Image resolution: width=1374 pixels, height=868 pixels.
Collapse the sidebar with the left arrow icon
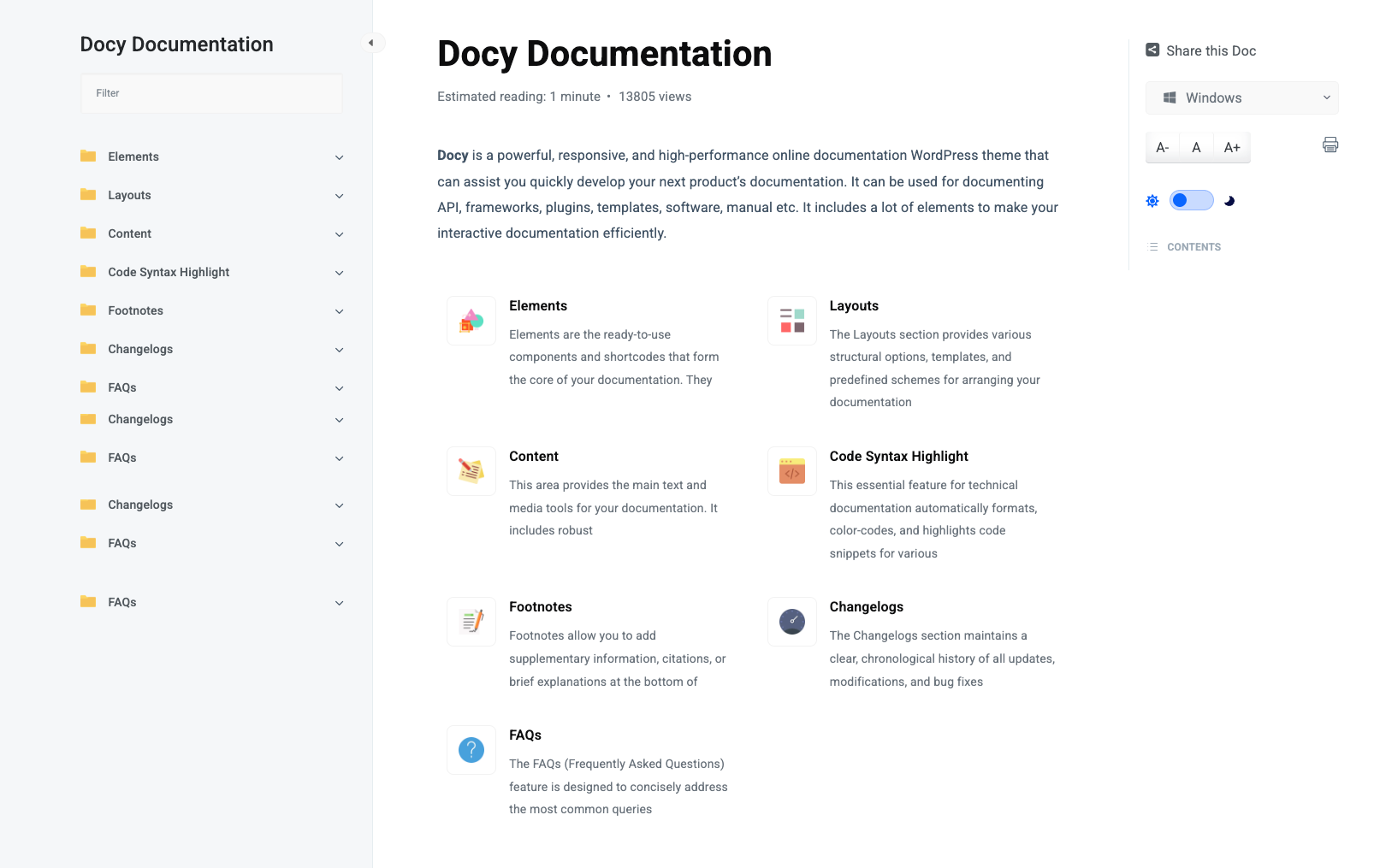(371, 43)
